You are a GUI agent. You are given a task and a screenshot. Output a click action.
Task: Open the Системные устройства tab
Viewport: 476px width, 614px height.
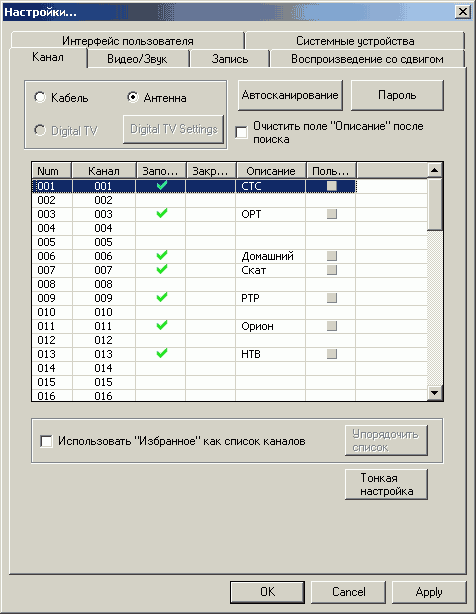click(x=355, y=41)
